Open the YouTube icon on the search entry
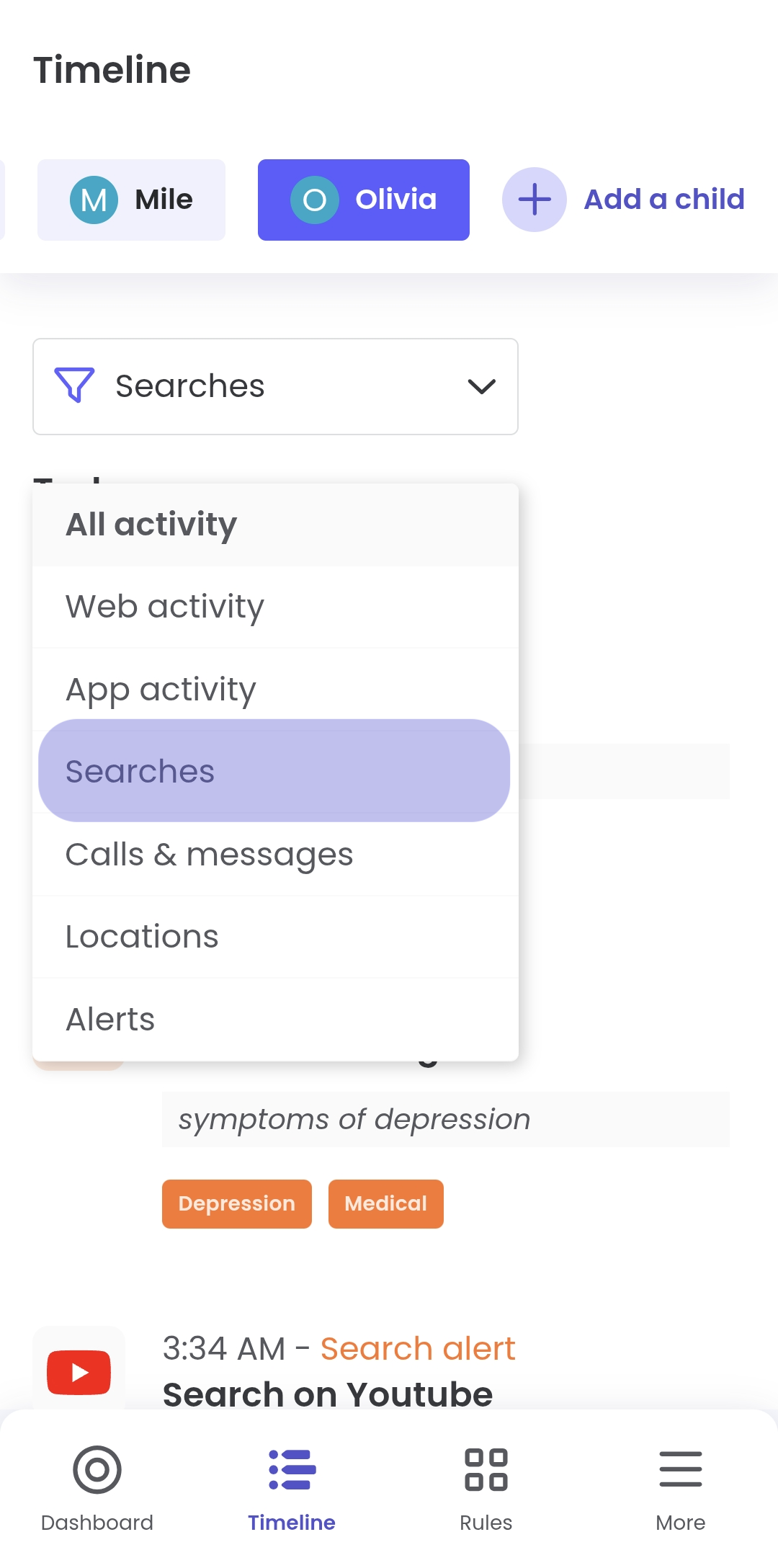Image resolution: width=778 pixels, height=1568 pixels. click(79, 1371)
